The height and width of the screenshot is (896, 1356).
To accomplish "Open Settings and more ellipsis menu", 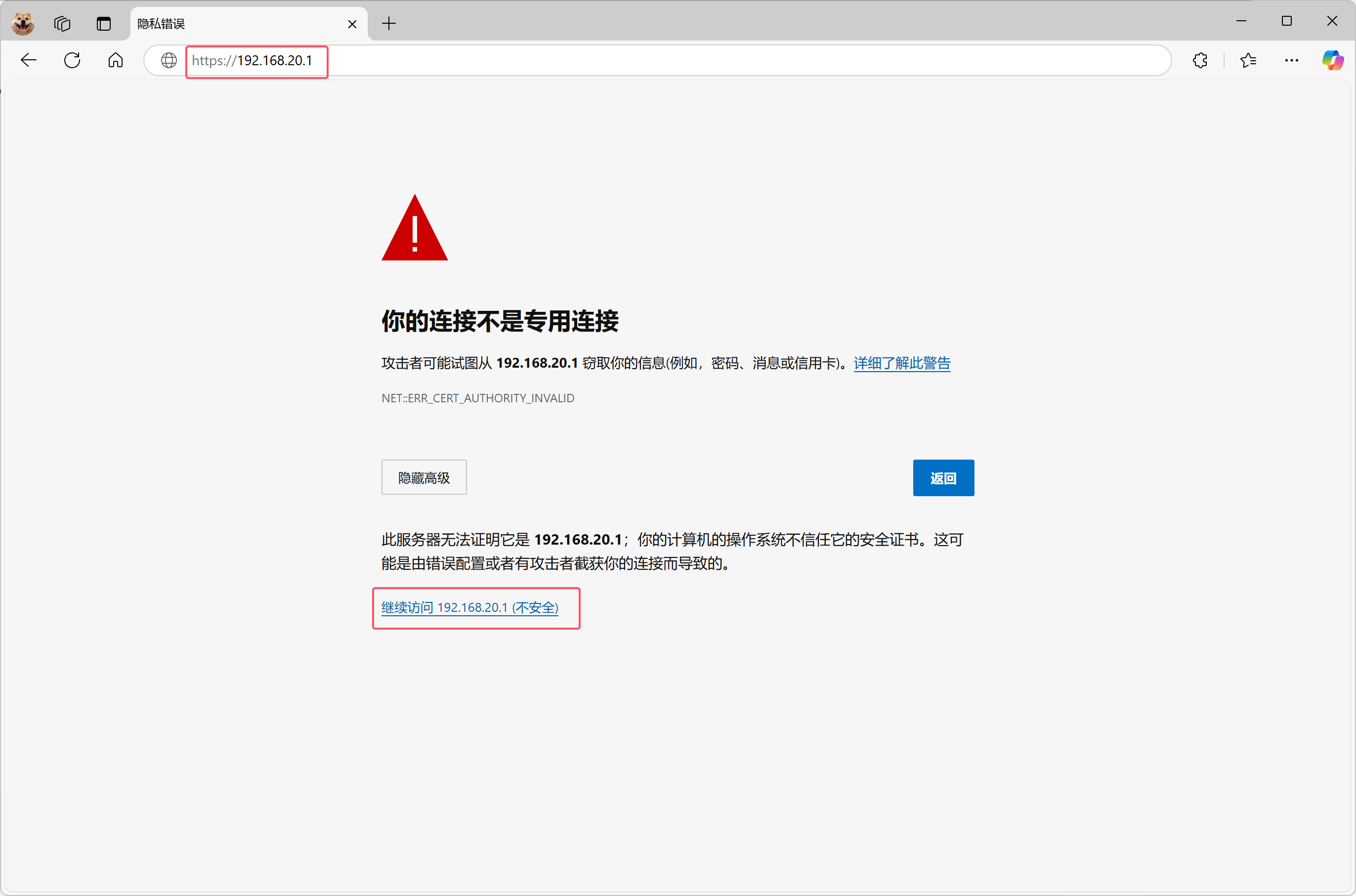I will point(1291,60).
